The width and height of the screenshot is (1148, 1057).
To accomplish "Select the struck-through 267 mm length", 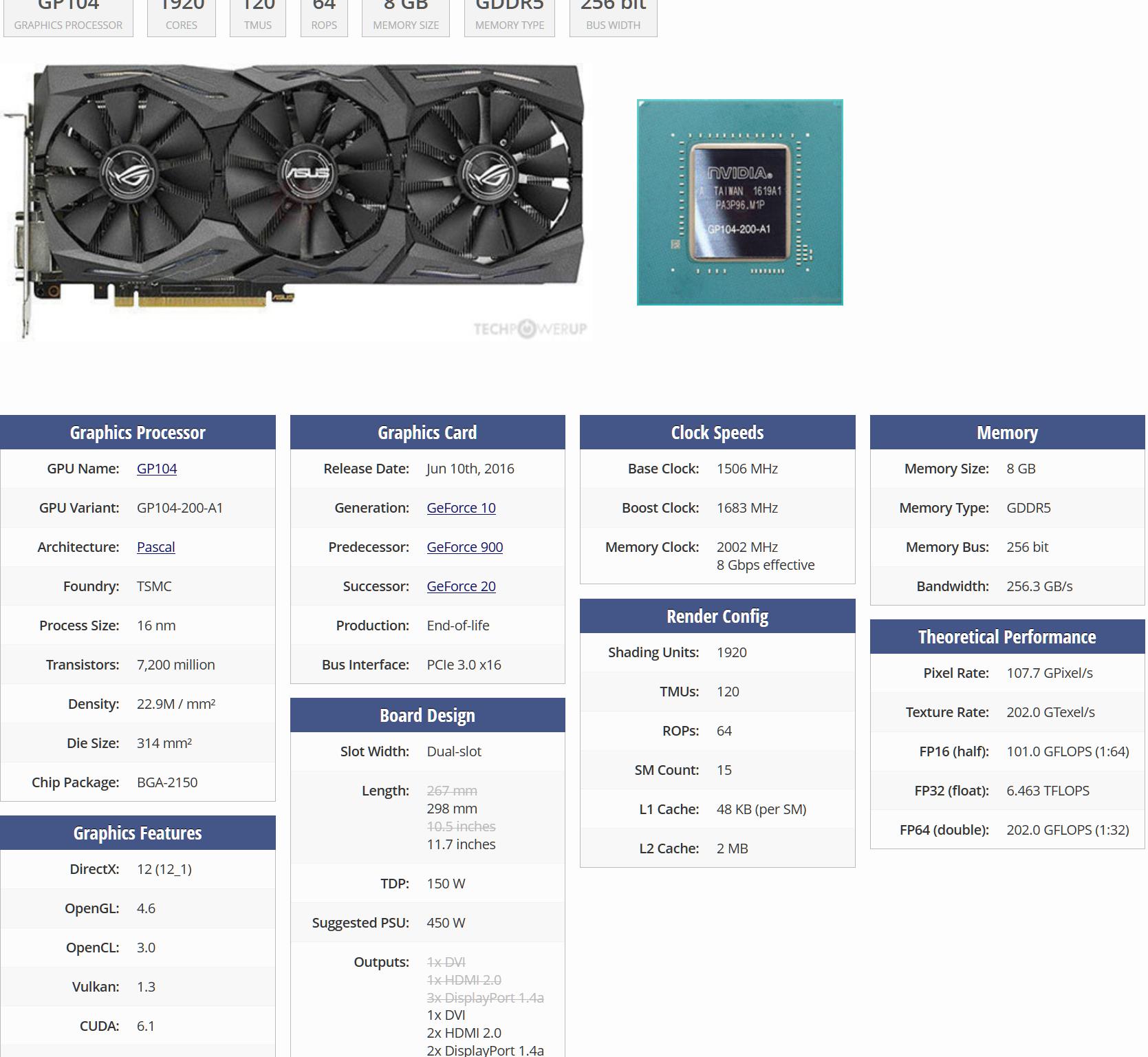I will click(452, 791).
